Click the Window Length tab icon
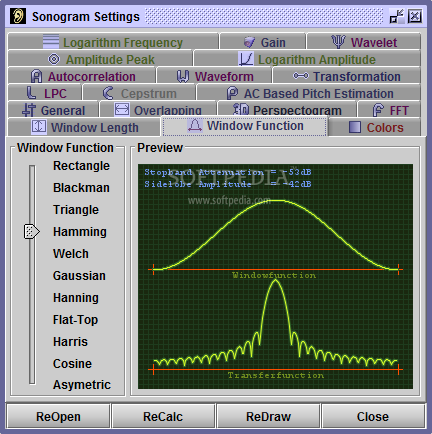 39,127
